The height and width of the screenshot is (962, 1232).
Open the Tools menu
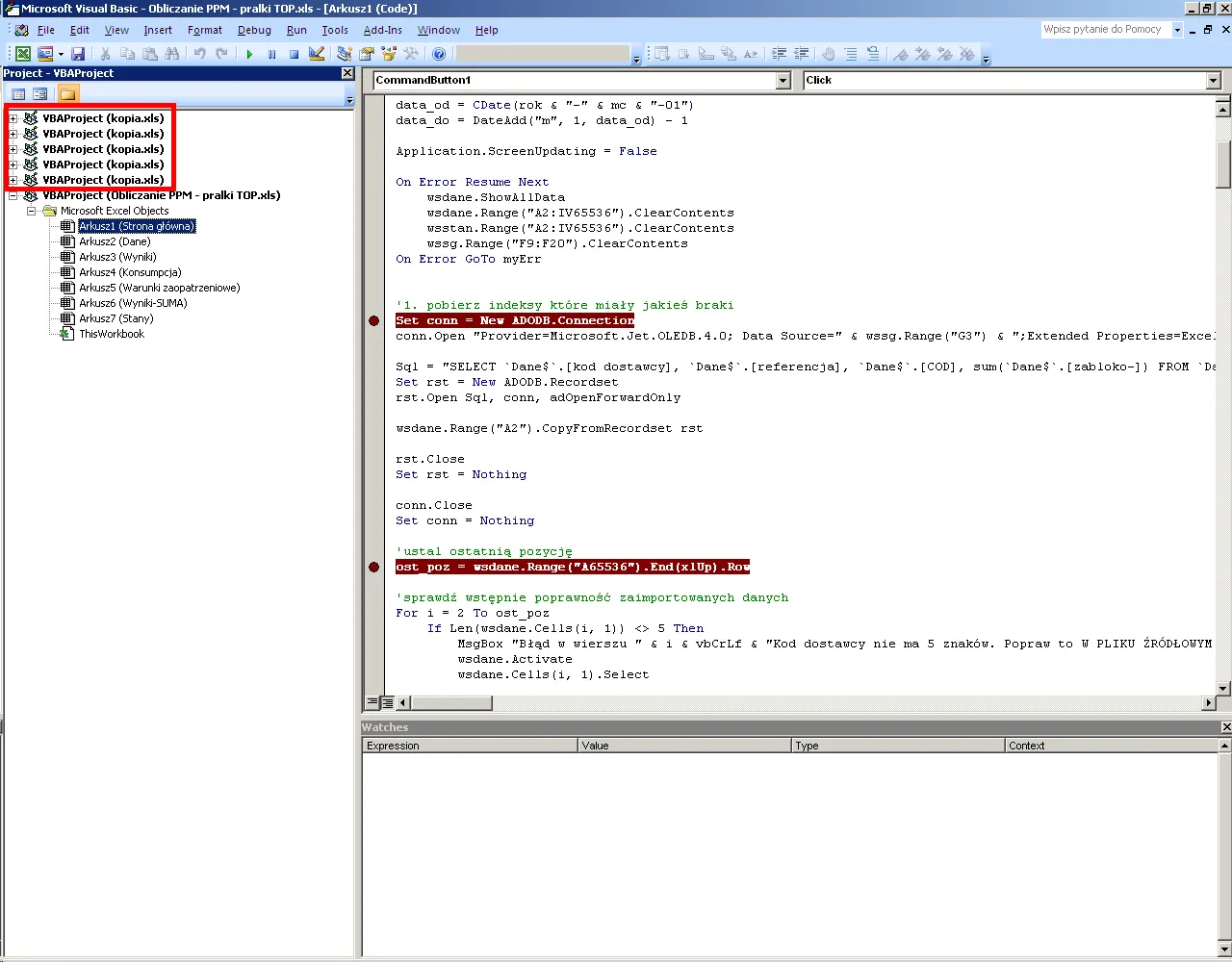tap(334, 30)
